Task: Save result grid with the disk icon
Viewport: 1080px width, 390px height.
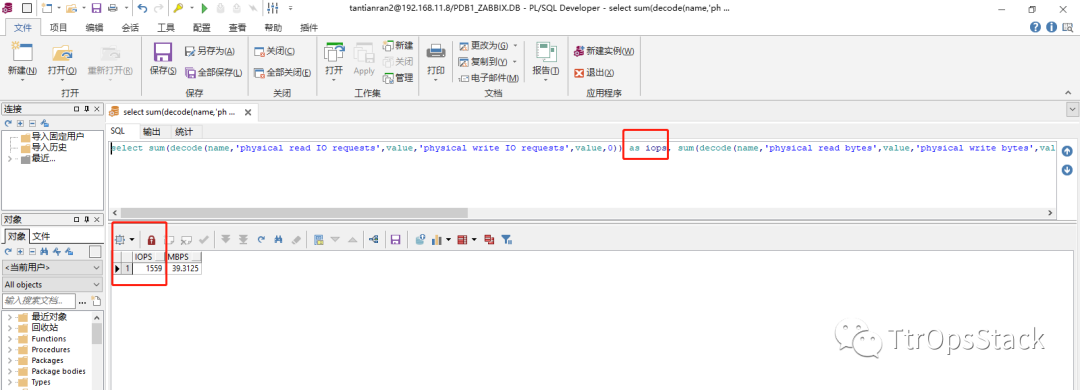Action: click(395, 240)
